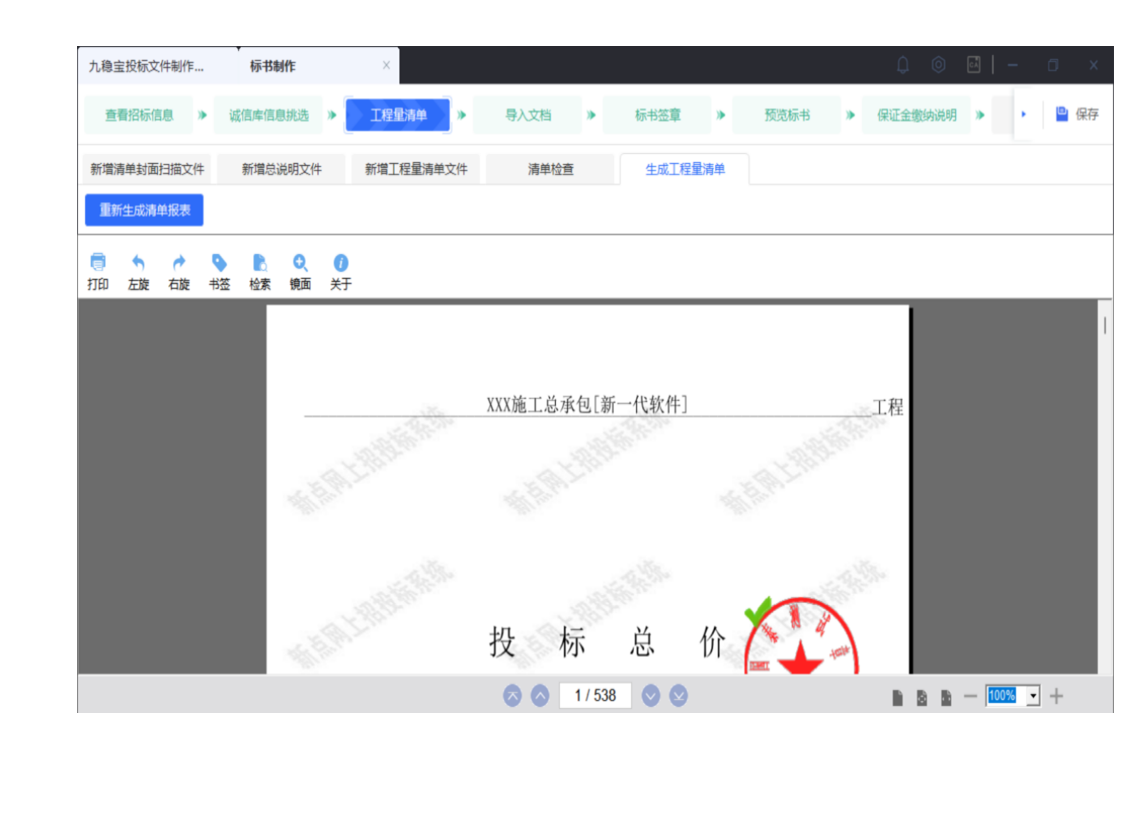
Task: Expand more workflow steps arrow
Action: pyautogui.click(x=1023, y=115)
